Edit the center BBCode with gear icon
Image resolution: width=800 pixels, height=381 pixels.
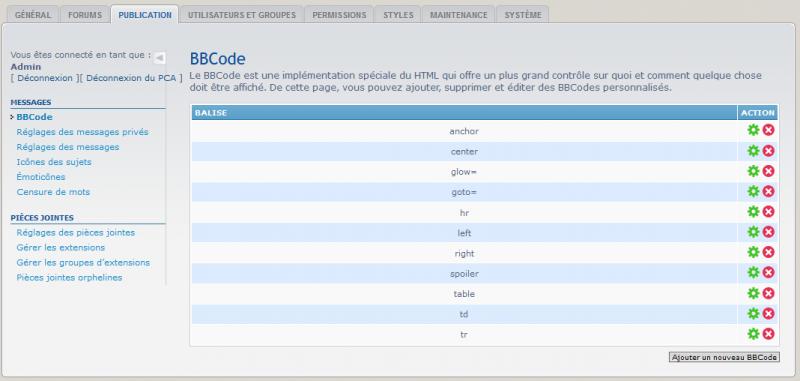753,150
